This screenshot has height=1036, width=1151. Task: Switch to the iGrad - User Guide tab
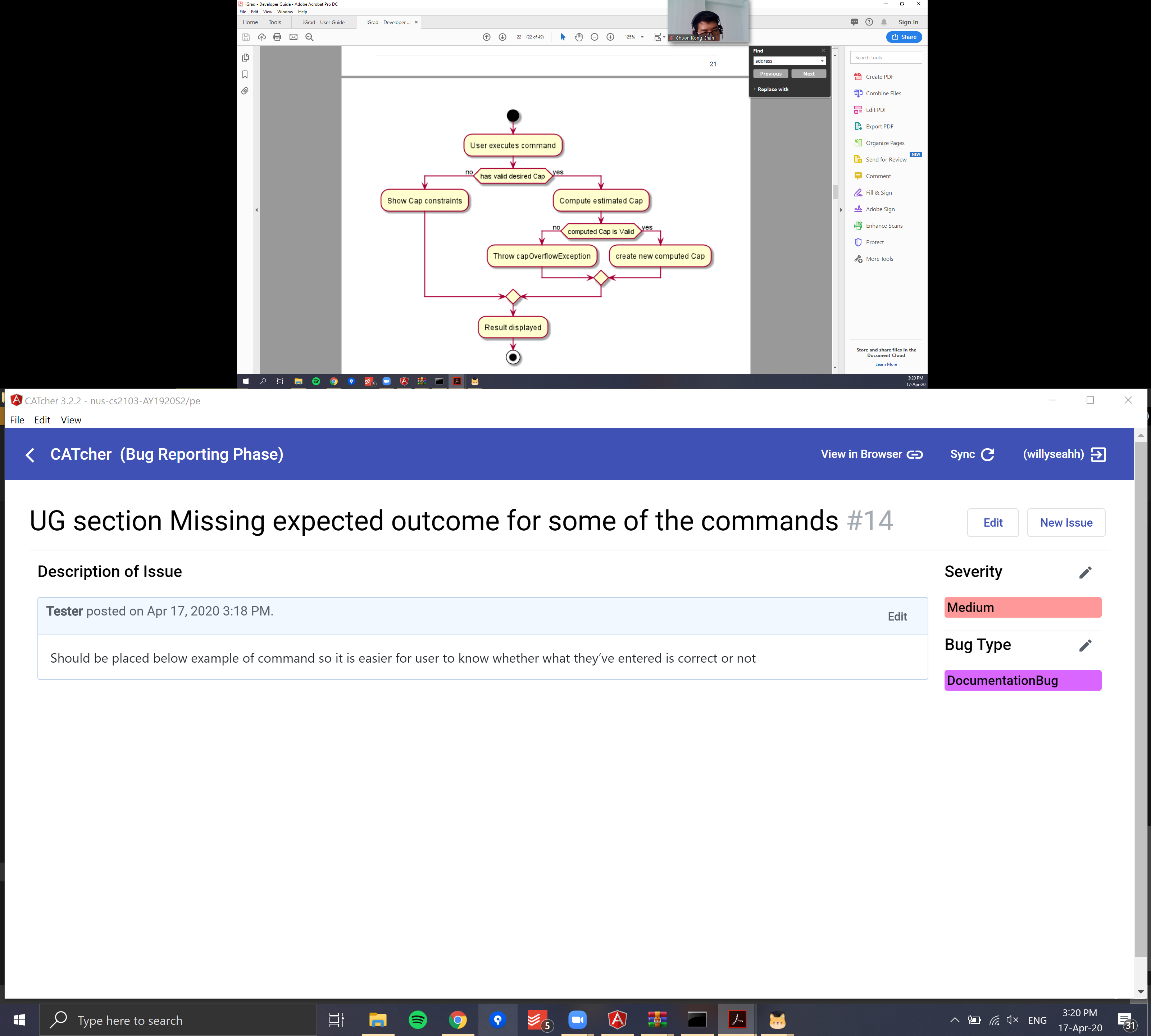(323, 22)
